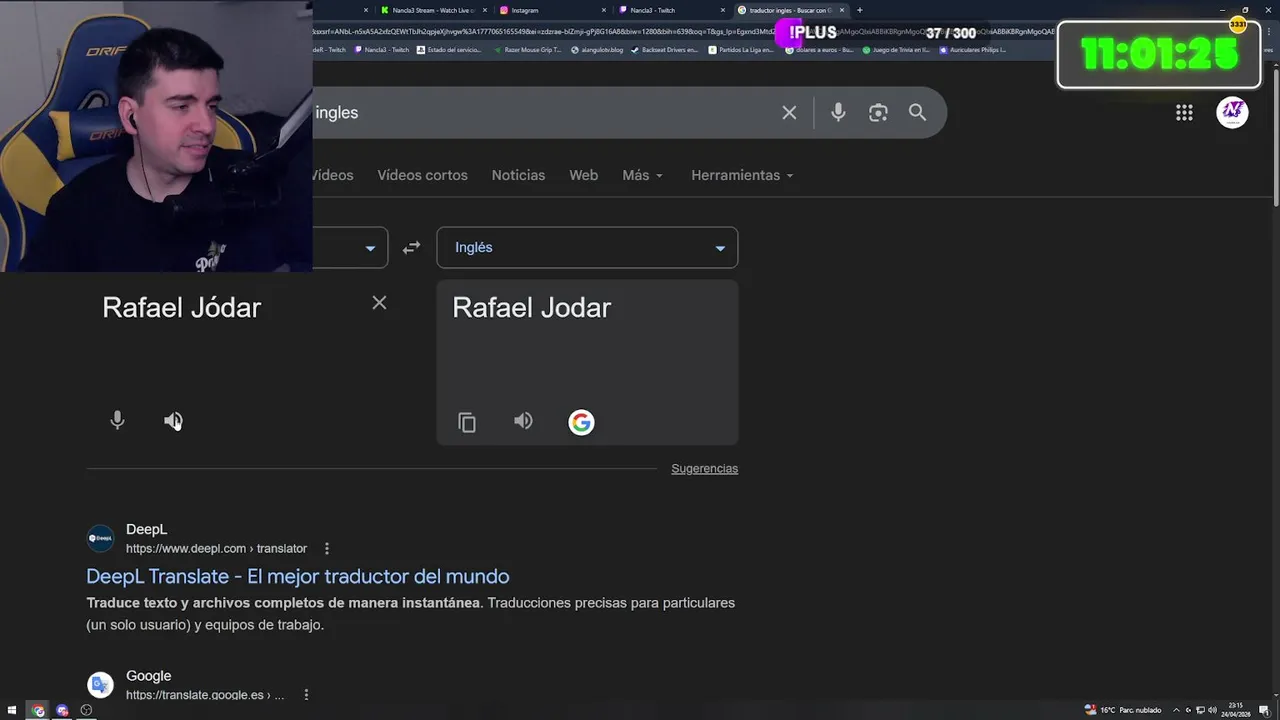Open a new browser tab
The width and height of the screenshot is (1280, 720).
[x=859, y=10]
